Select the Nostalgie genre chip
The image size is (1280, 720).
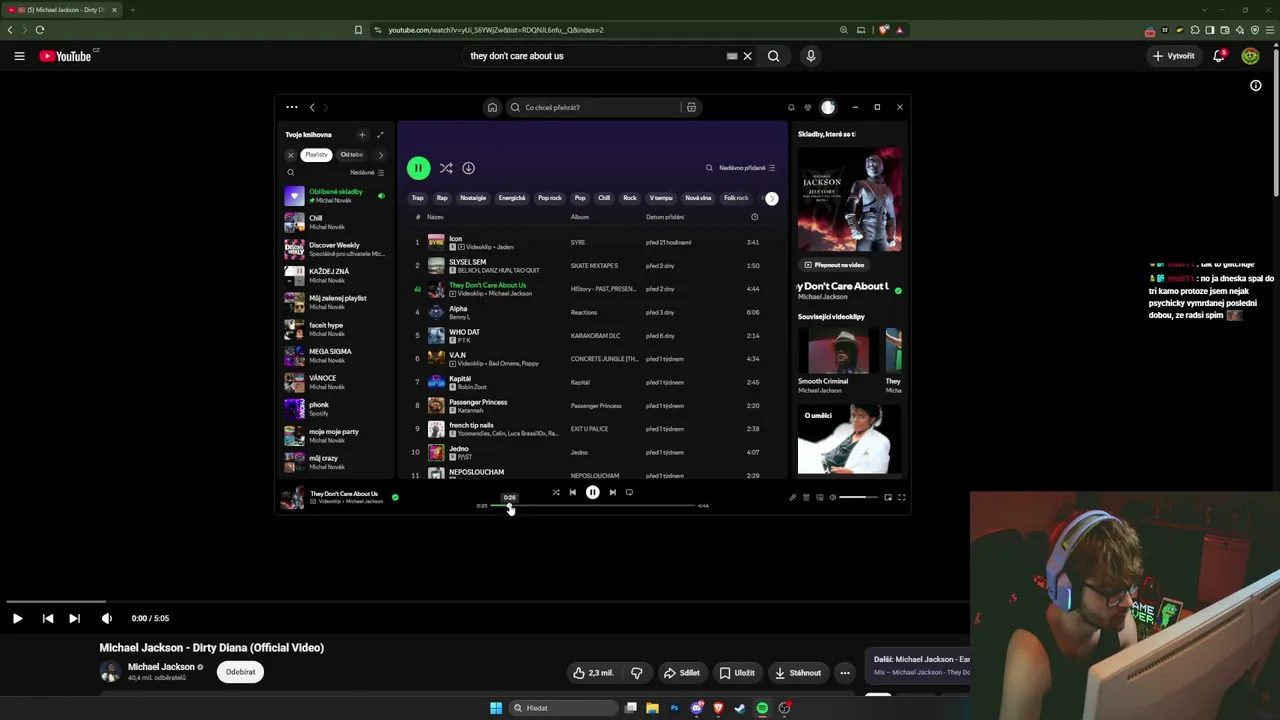[x=473, y=198]
